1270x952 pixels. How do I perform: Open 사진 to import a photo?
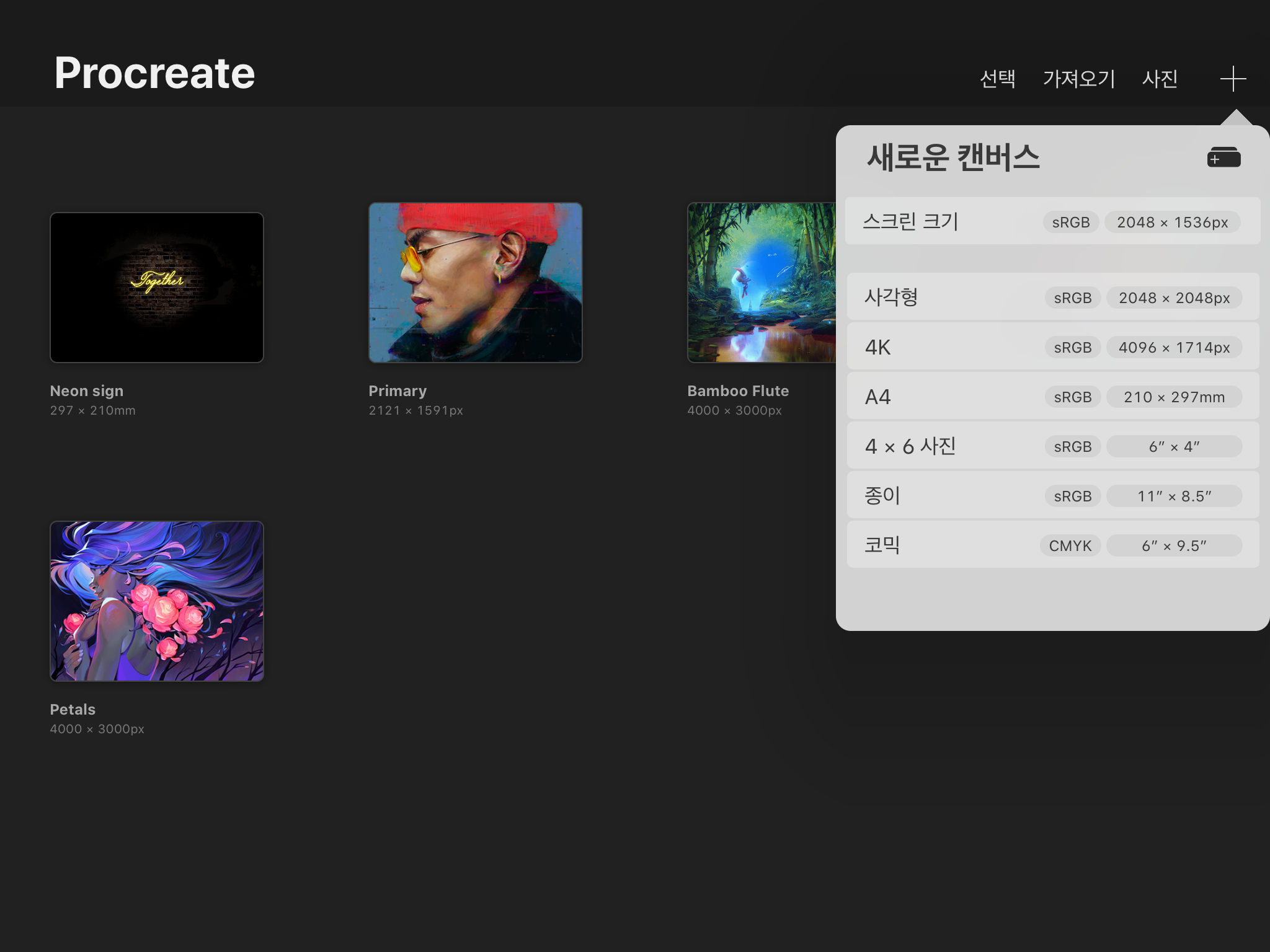[1160, 79]
